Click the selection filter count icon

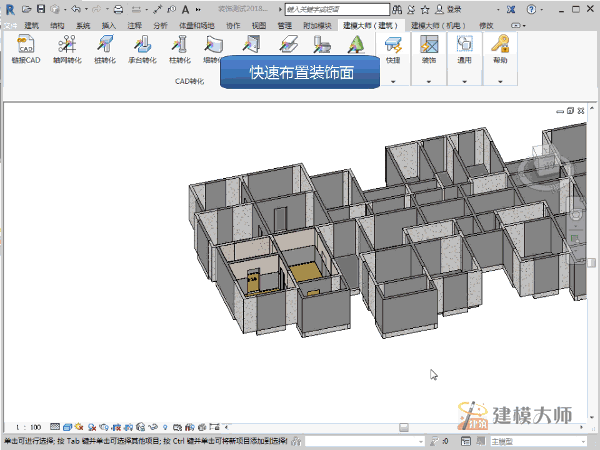click(x=439, y=442)
